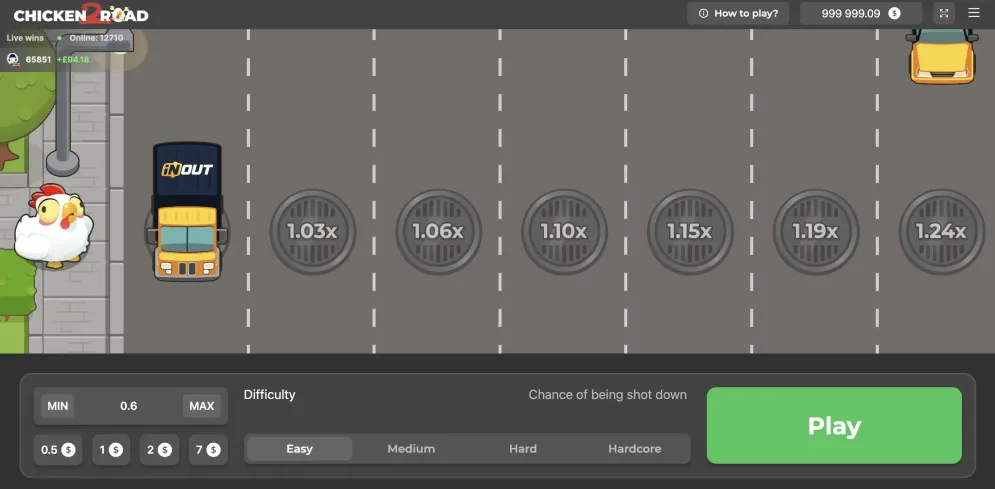Open the How to play? help

738,13
